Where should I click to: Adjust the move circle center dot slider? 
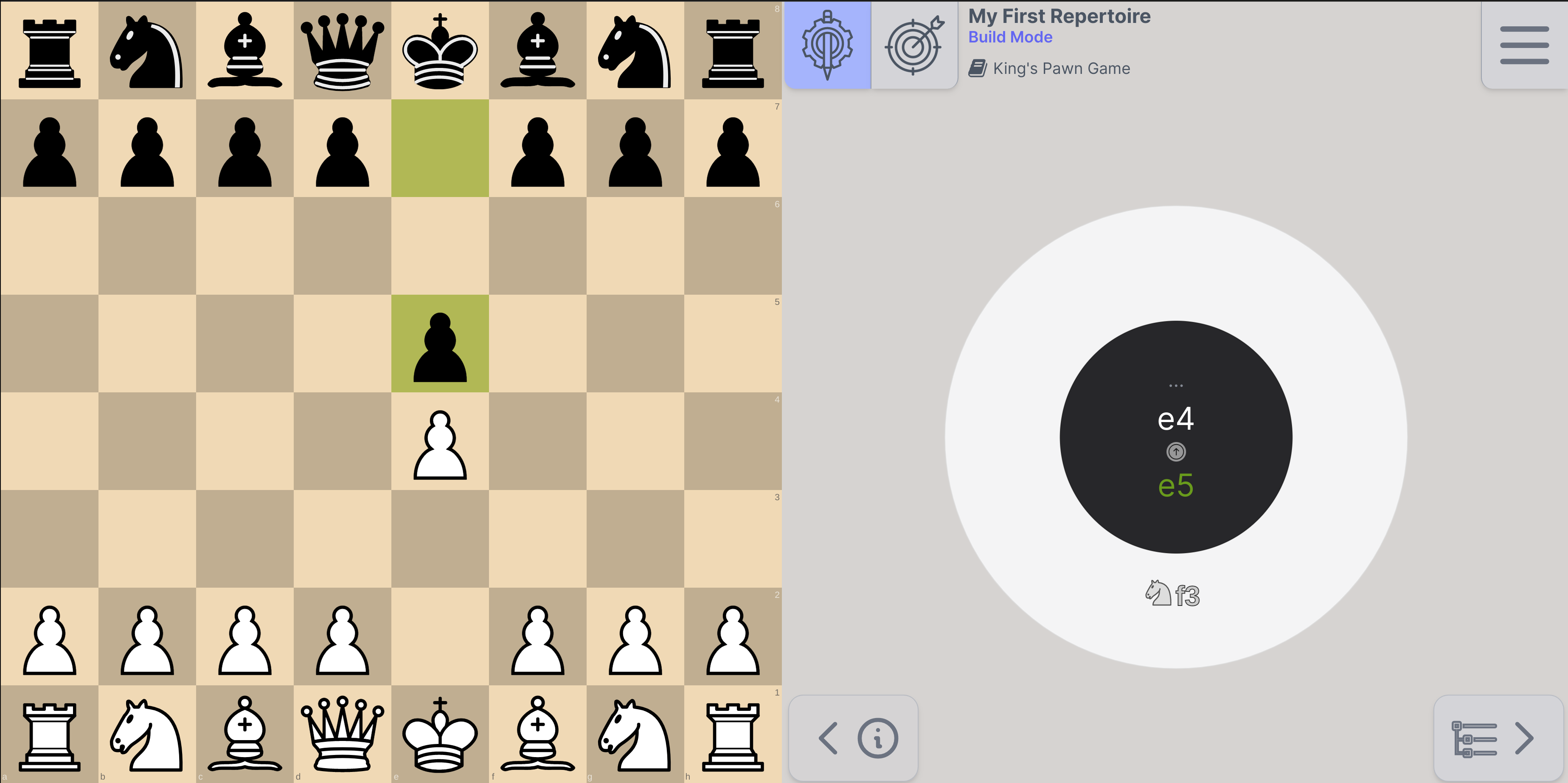tap(1176, 451)
